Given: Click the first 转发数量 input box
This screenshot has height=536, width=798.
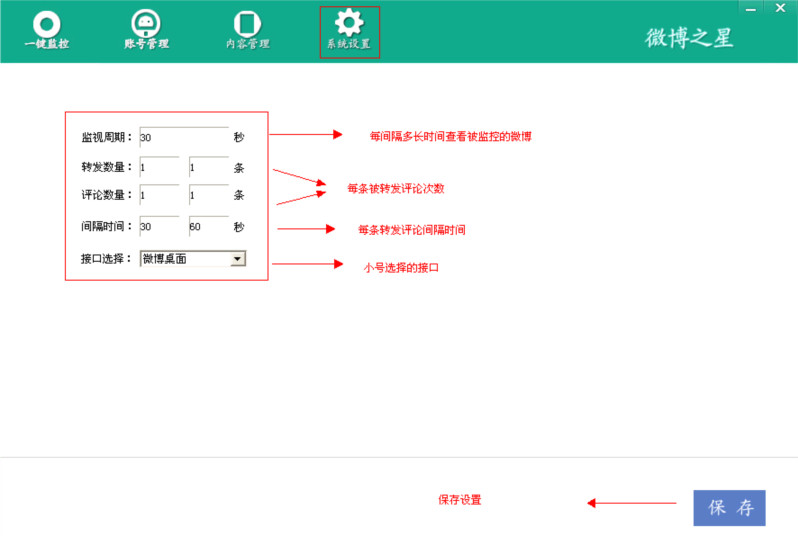Looking at the screenshot, I should pos(159,167).
